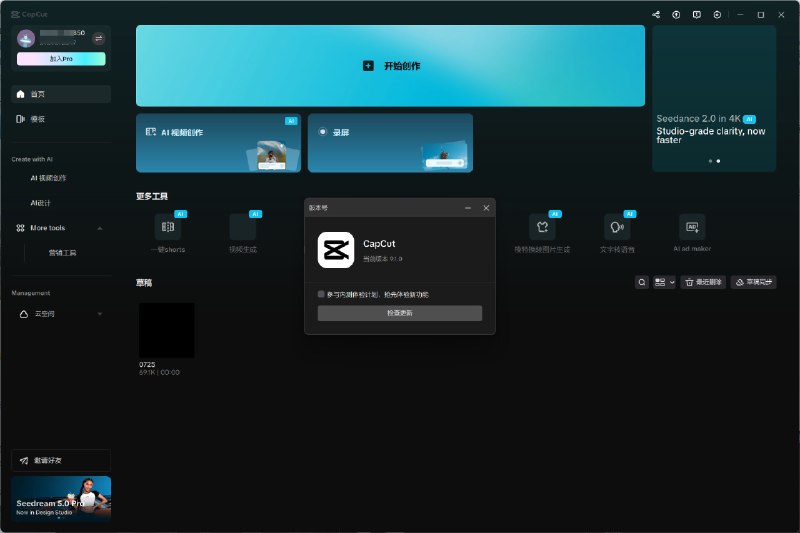Click the Management section label
The width and height of the screenshot is (800, 533).
click(x=31, y=293)
